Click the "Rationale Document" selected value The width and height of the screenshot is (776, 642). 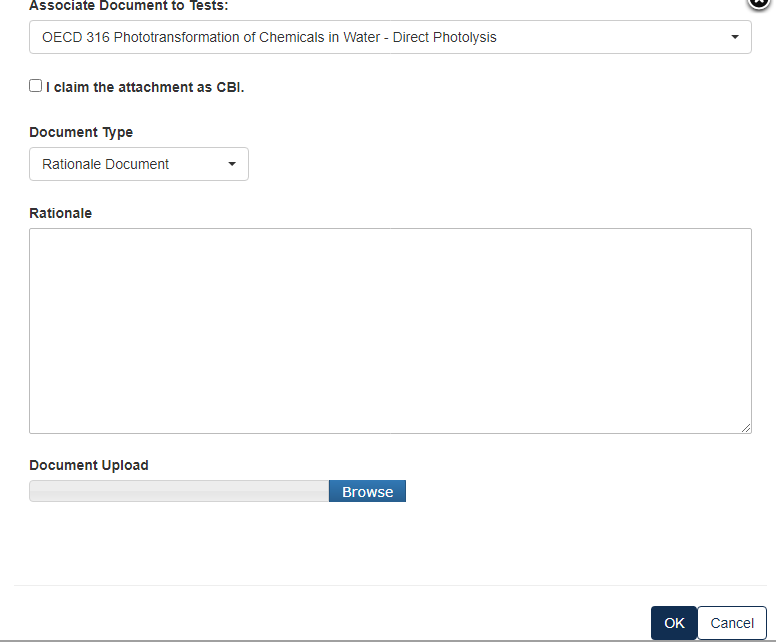tap(106, 164)
